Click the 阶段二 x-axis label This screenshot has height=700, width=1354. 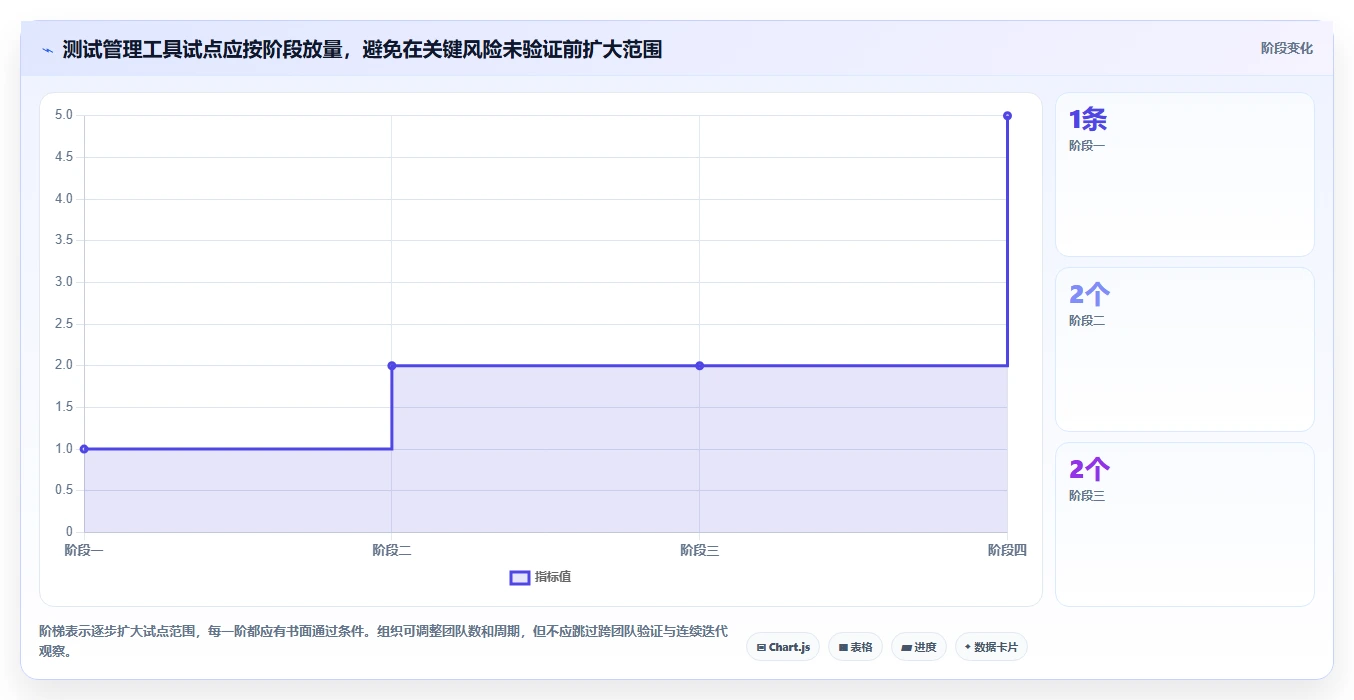(392, 550)
